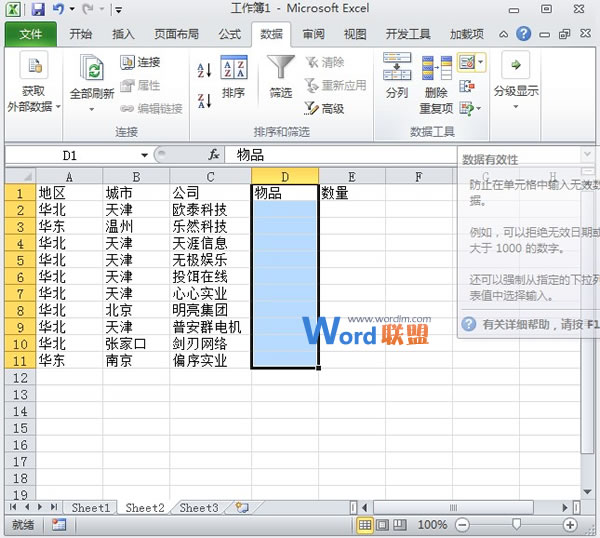Minimize the ribbon with caret icon

pos(503,34)
